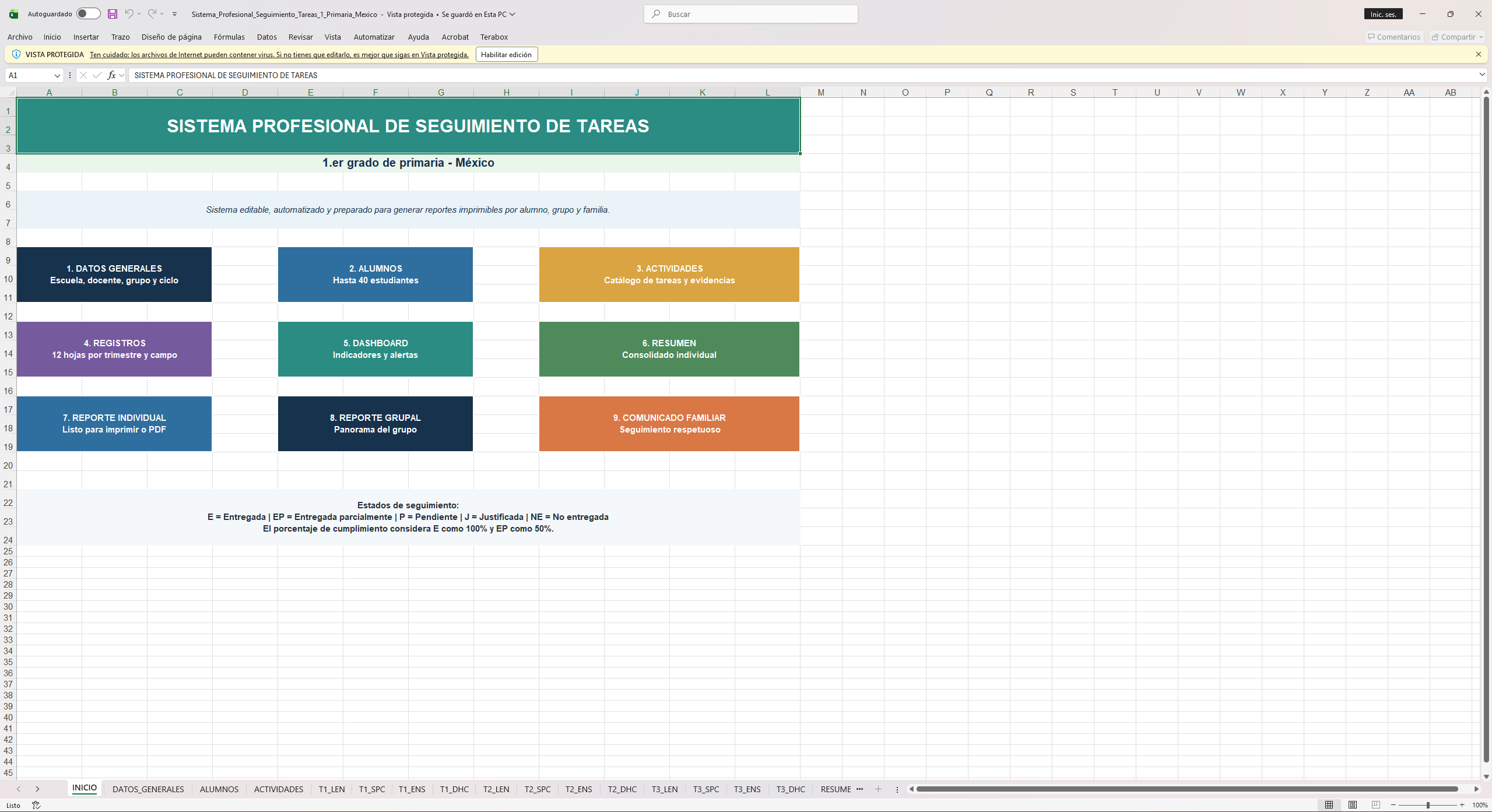Open the Automatizar ribbon tab
Image resolution: width=1492 pixels, height=812 pixels.
coord(374,37)
